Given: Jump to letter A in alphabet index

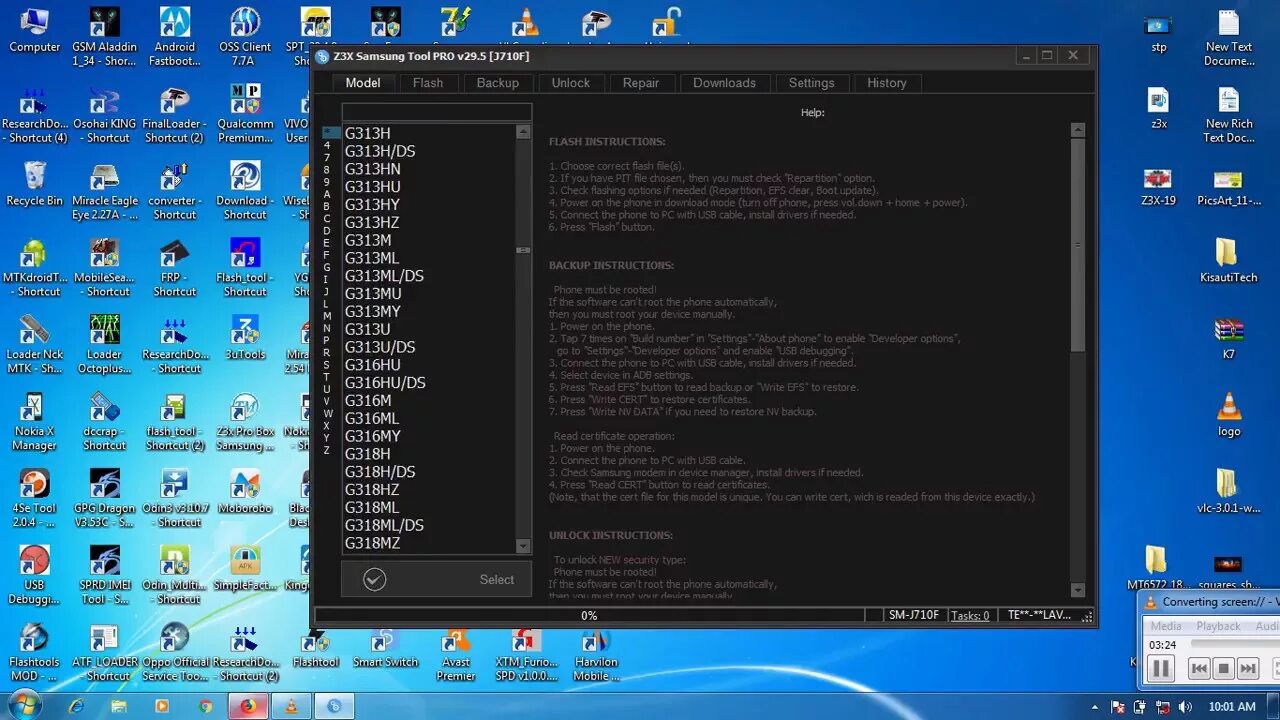Looking at the screenshot, I should coord(326,194).
